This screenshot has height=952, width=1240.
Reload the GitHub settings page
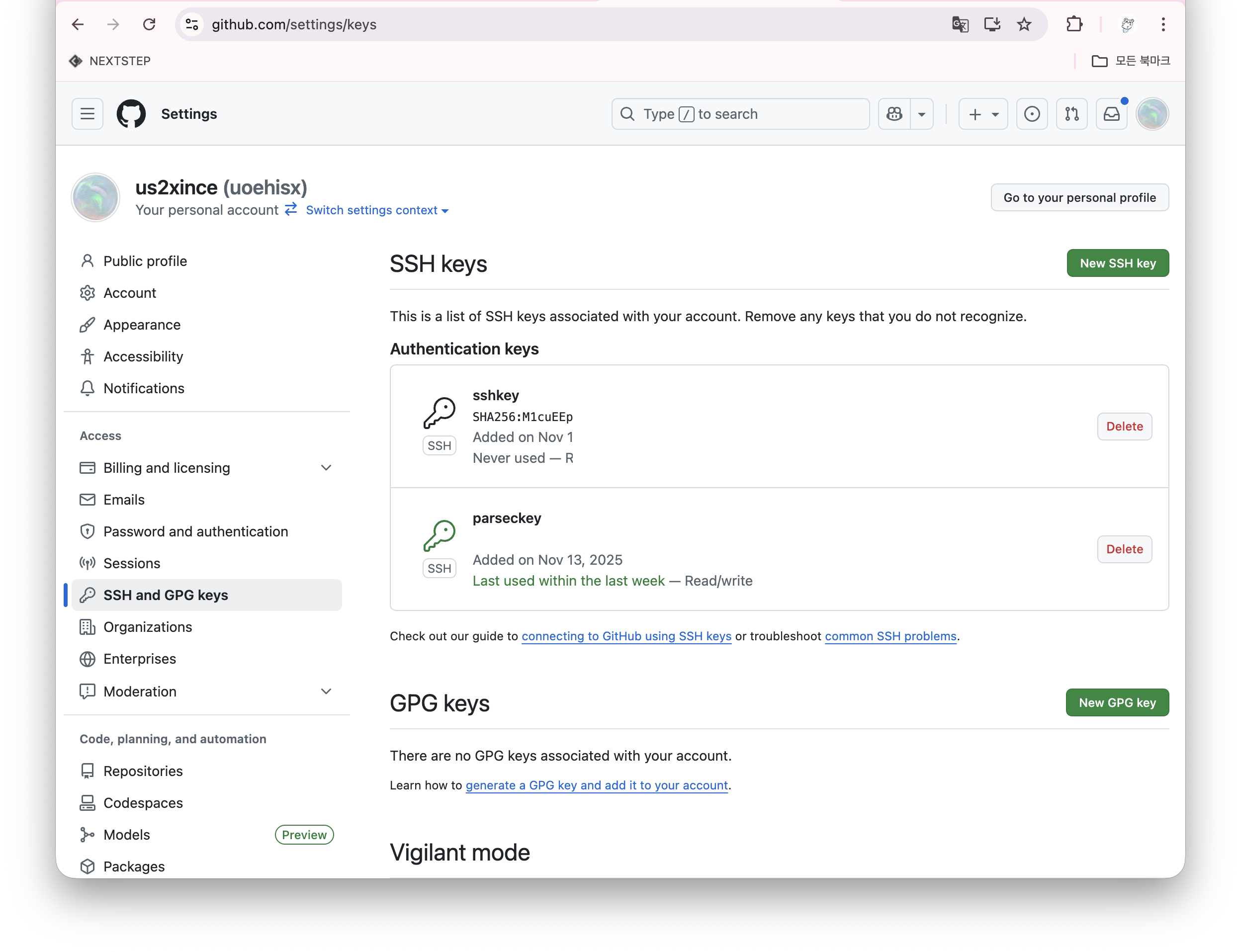149,24
